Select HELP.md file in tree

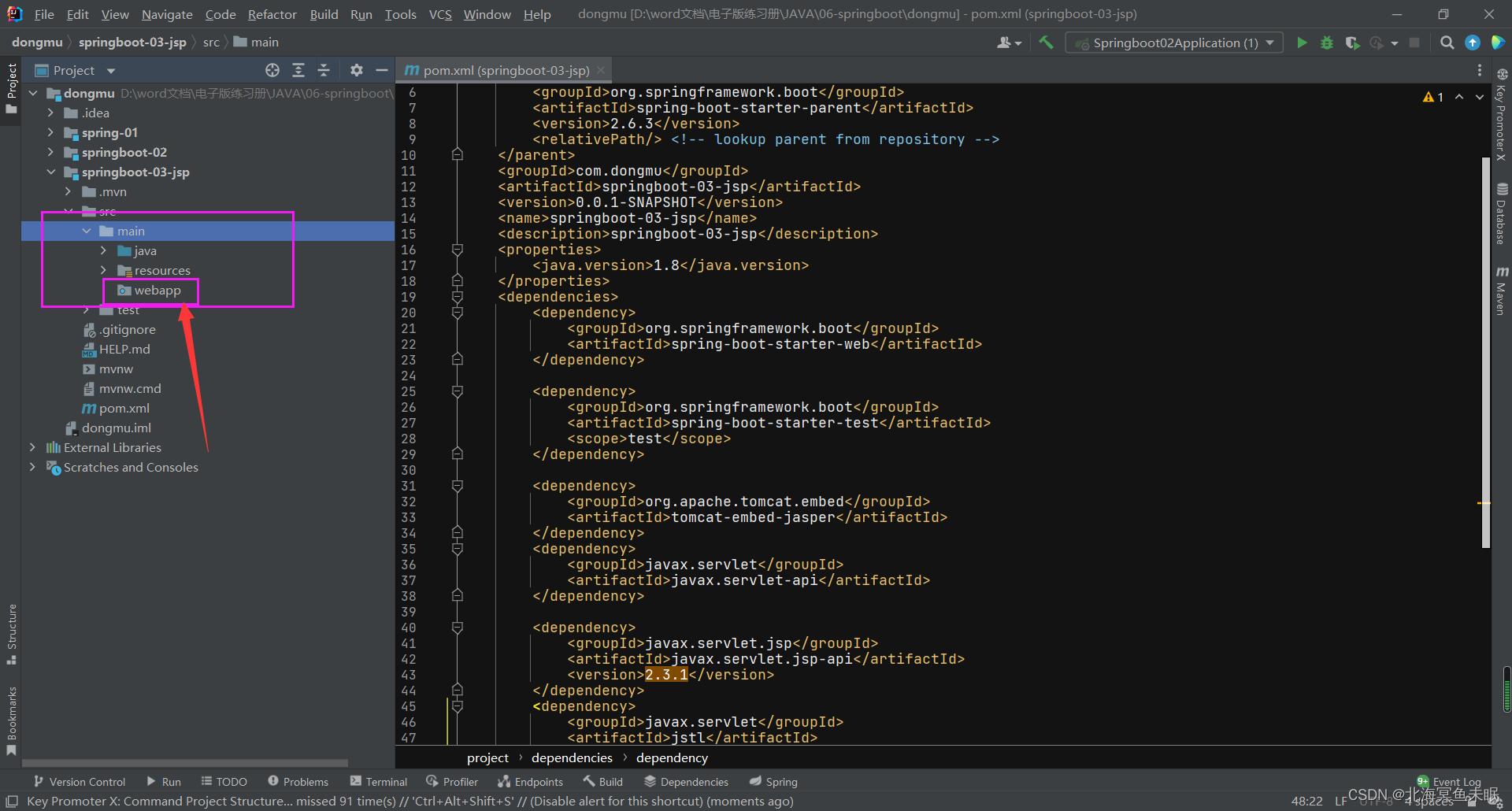(x=124, y=349)
